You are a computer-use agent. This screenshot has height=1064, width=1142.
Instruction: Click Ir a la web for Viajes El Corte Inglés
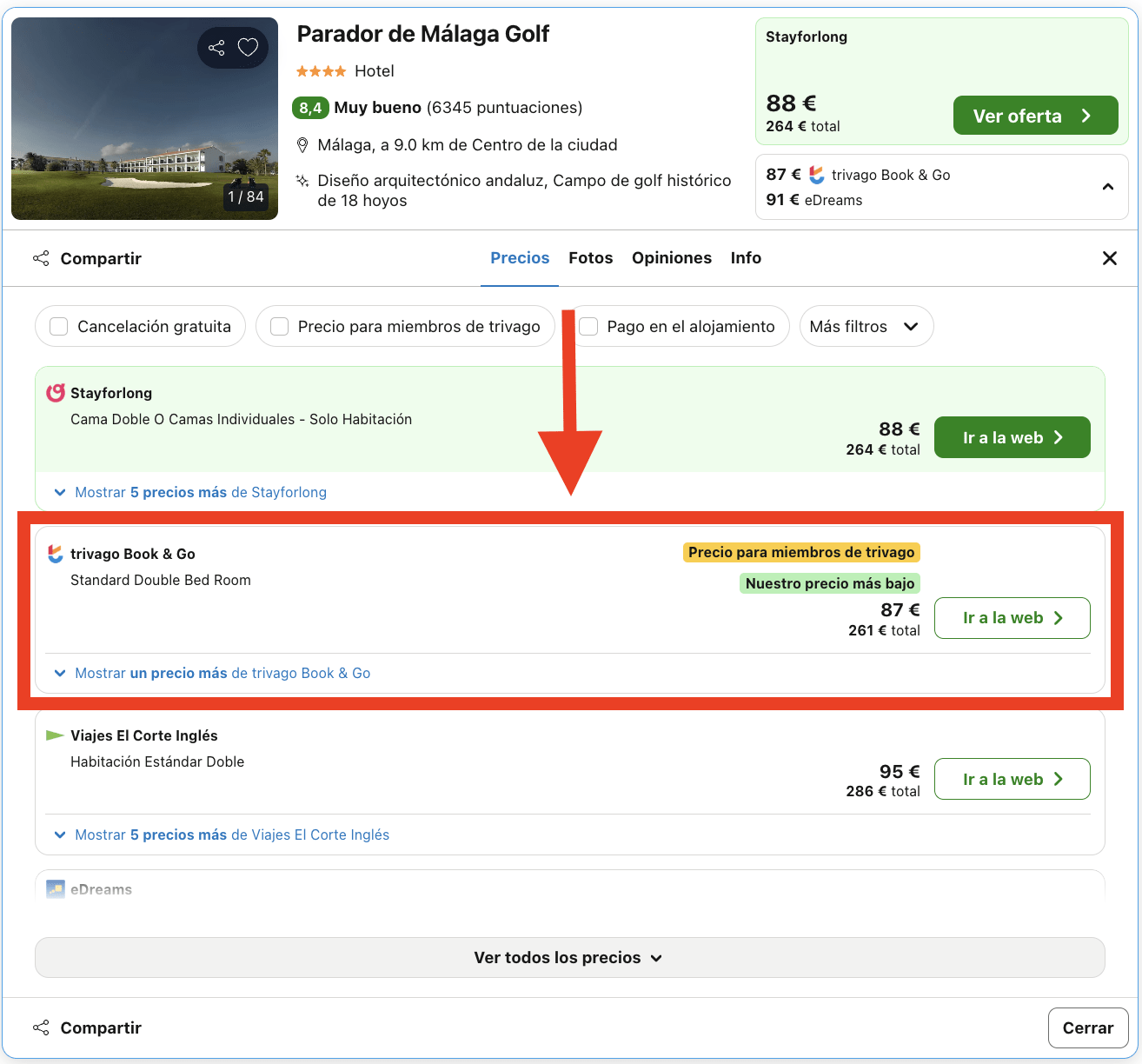(x=1012, y=779)
